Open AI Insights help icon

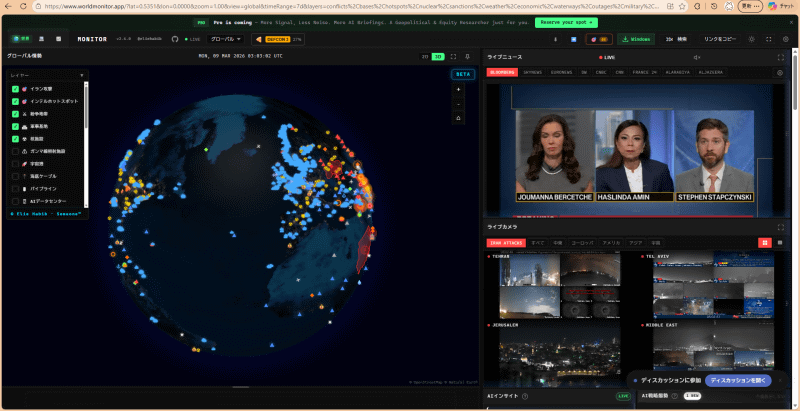[x=525, y=396]
